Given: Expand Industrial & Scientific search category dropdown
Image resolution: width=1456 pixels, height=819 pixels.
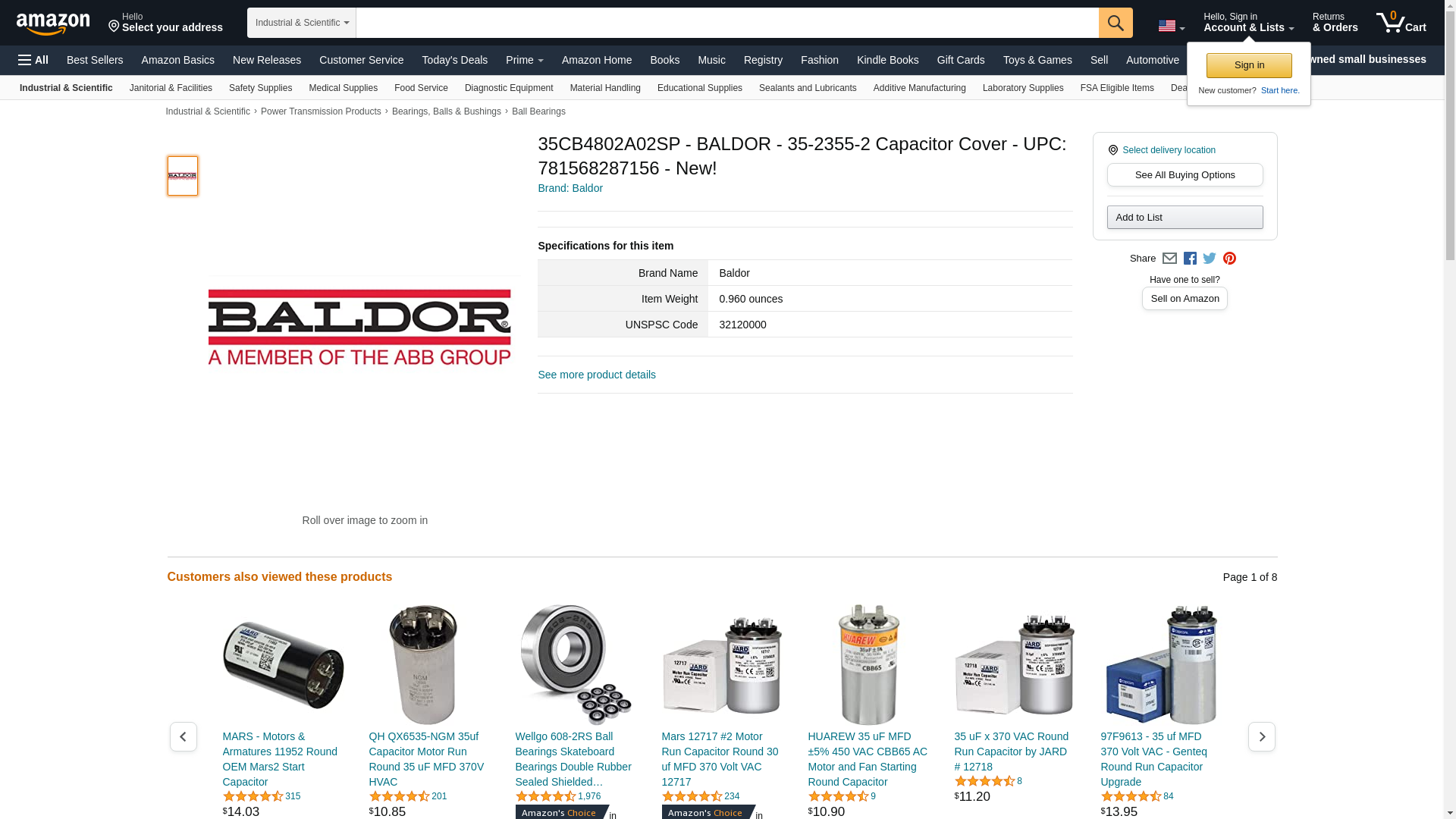Looking at the screenshot, I should click(x=302, y=23).
